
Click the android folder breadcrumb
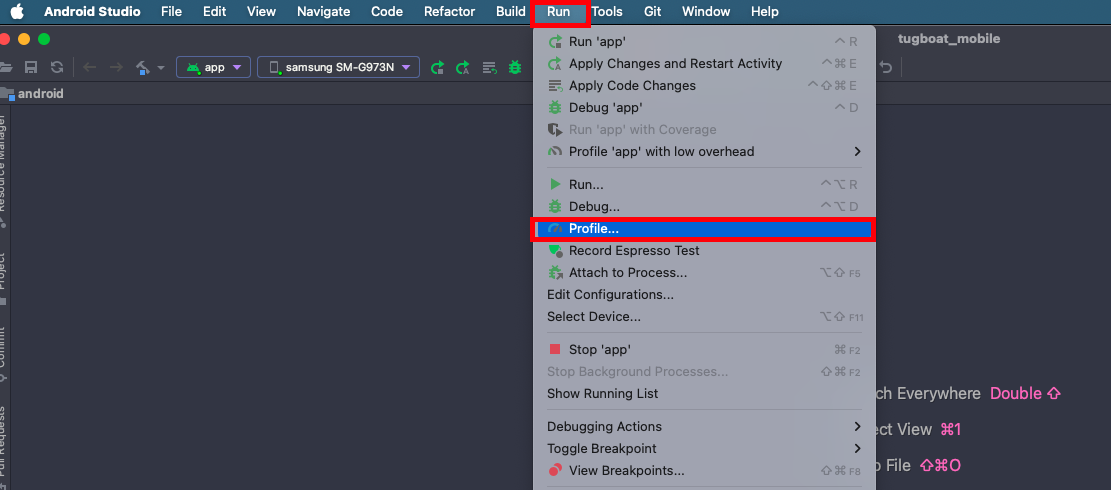pos(33,93)
